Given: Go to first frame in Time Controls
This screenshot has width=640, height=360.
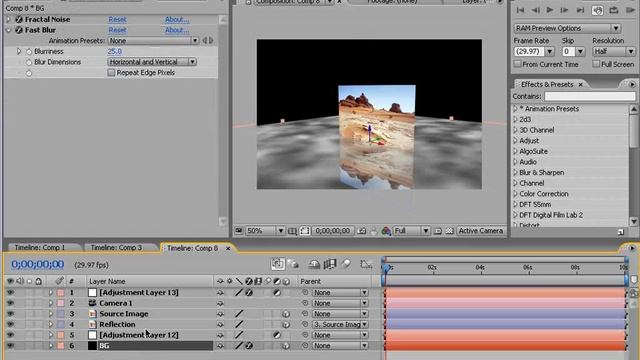Looking at the screenshot, I should click(520, 10).
